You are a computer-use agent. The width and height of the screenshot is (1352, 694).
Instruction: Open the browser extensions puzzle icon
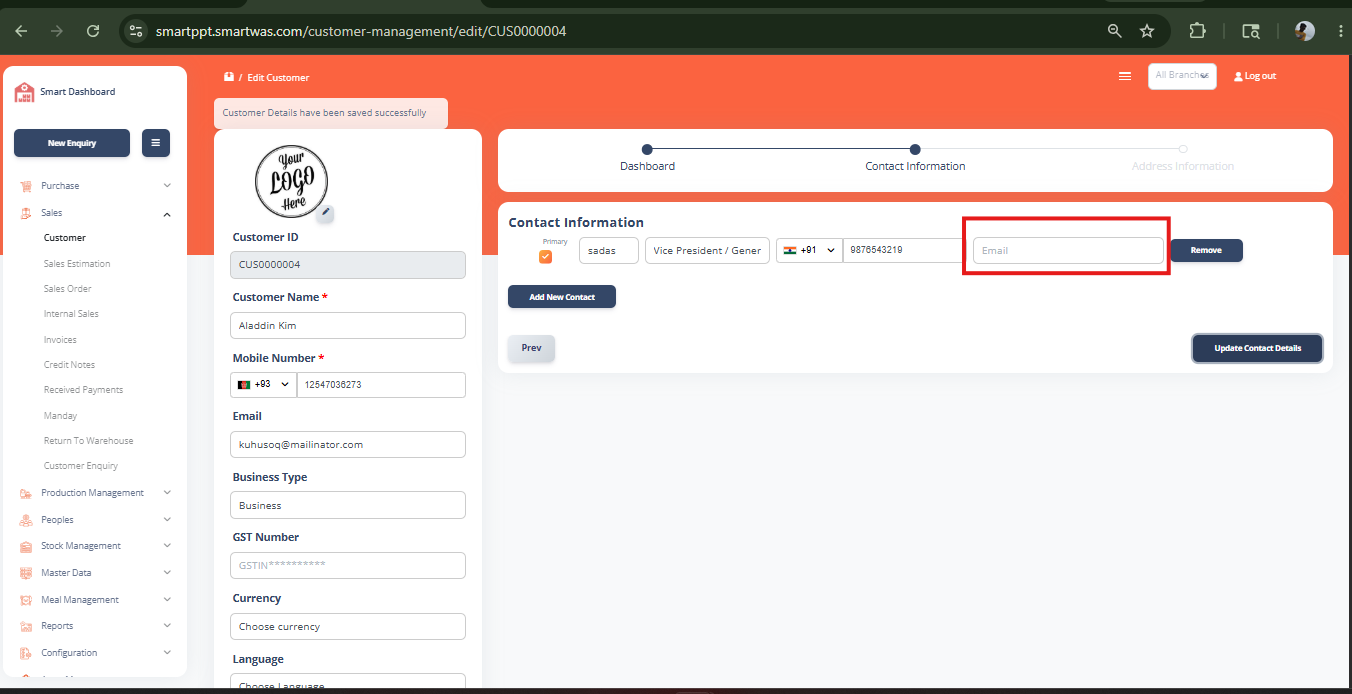point(1197,31)
